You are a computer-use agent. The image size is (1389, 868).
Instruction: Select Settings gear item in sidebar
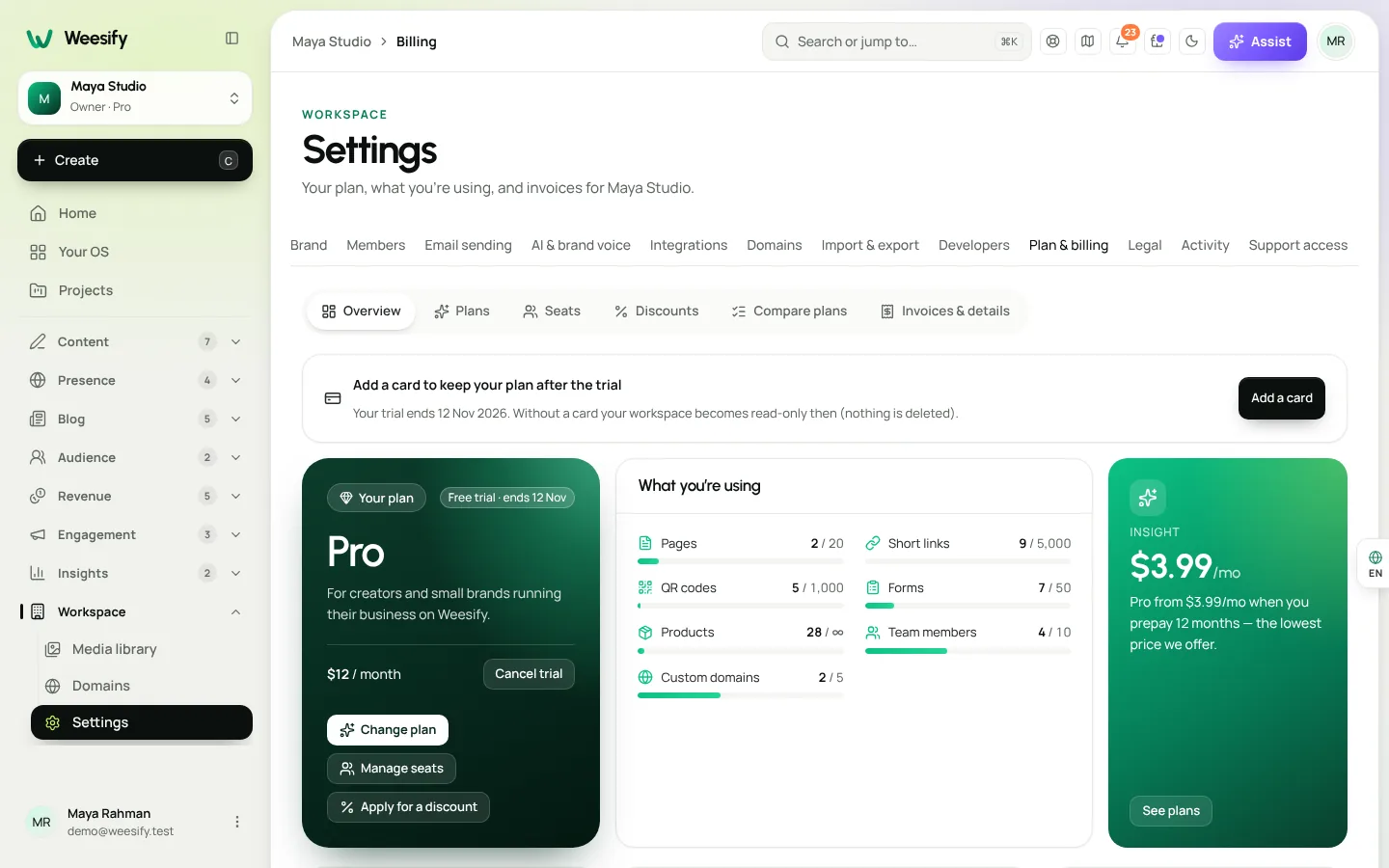click(142, 722)
